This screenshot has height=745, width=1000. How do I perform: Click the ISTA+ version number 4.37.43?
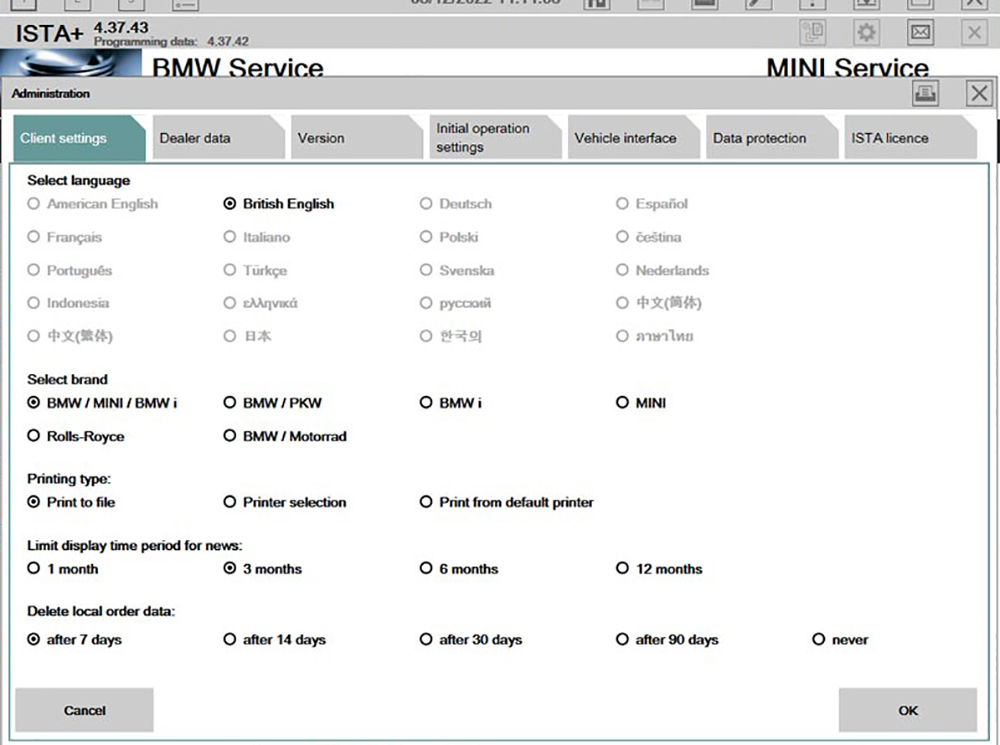pyautogui.click(x=121, y=27)
